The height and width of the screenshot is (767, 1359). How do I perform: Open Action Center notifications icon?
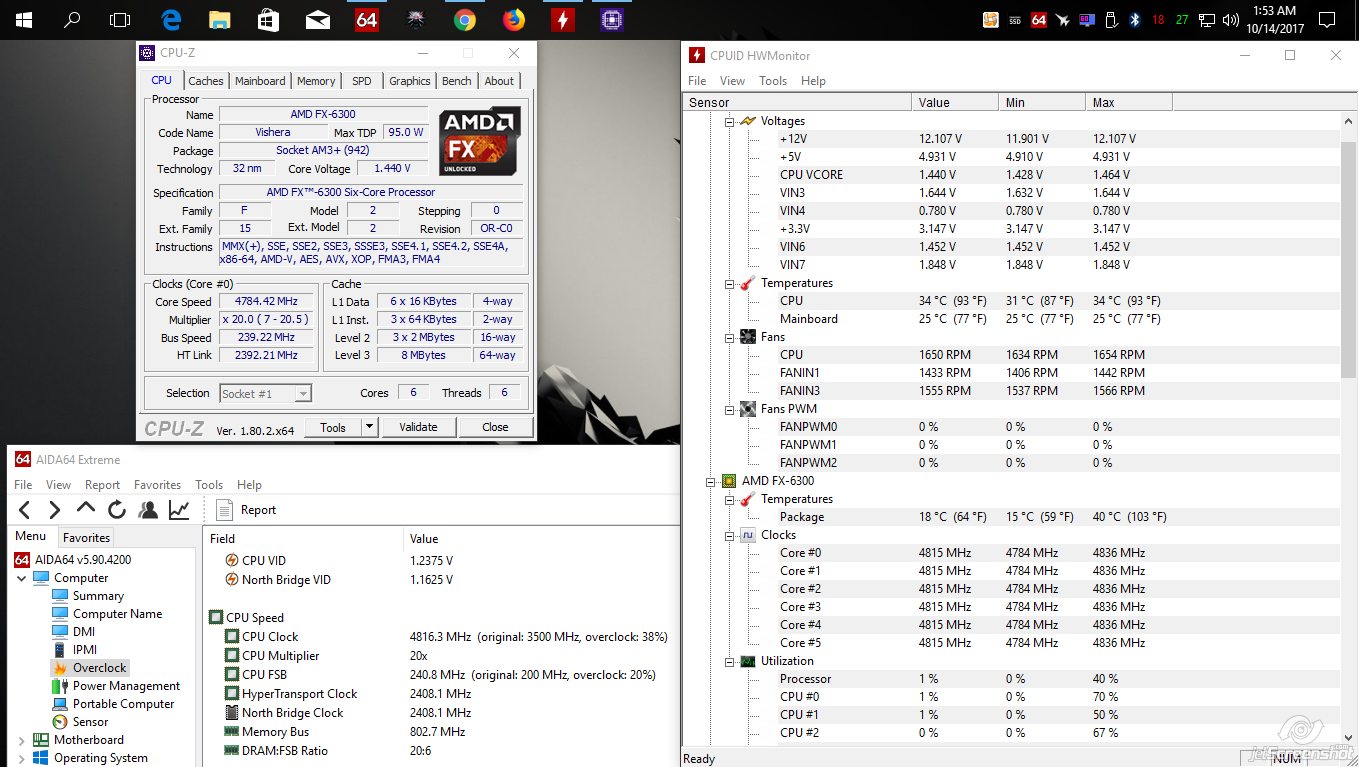(x=1327, y=20)
